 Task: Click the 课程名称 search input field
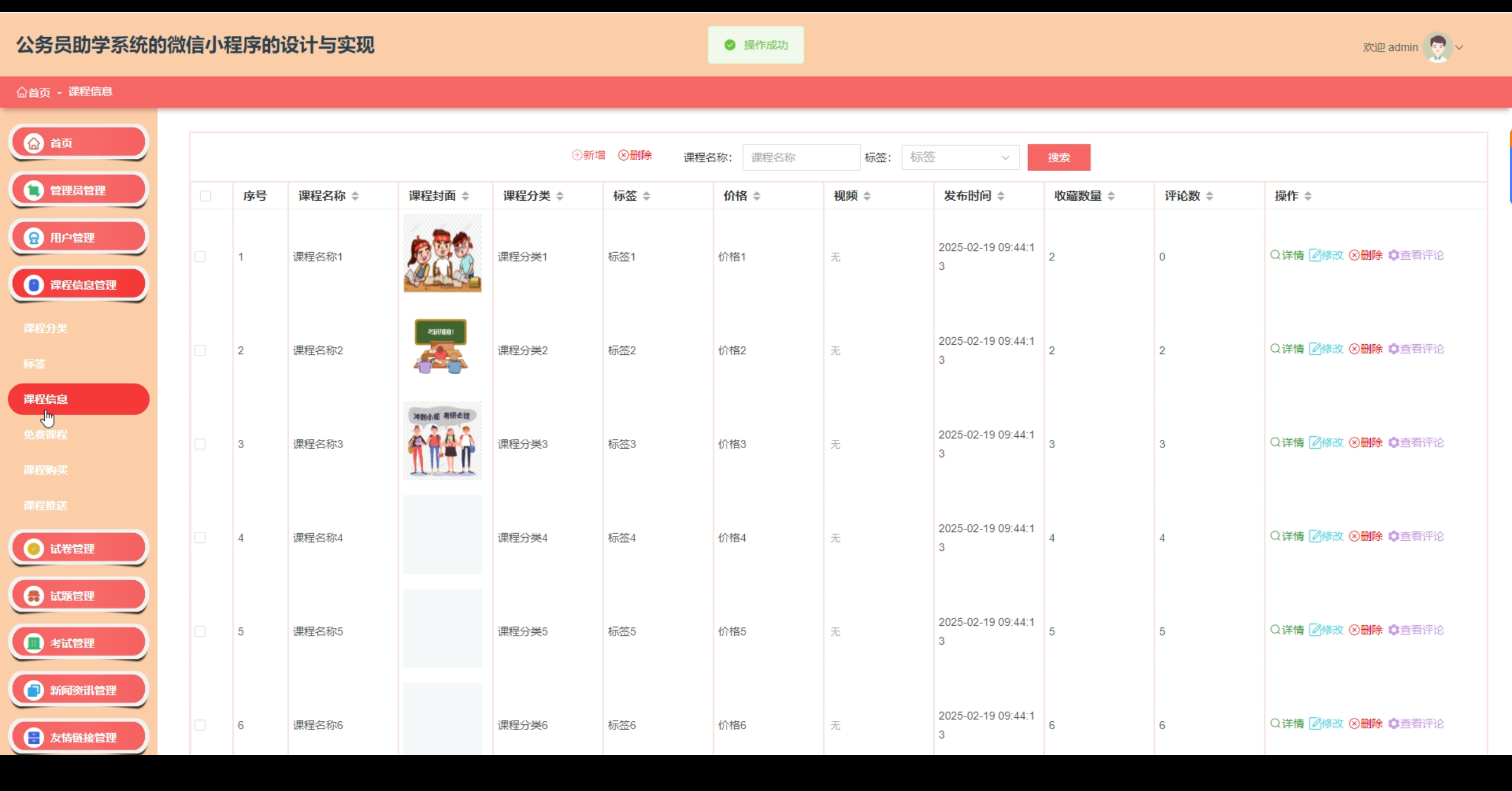pos(800,158)
